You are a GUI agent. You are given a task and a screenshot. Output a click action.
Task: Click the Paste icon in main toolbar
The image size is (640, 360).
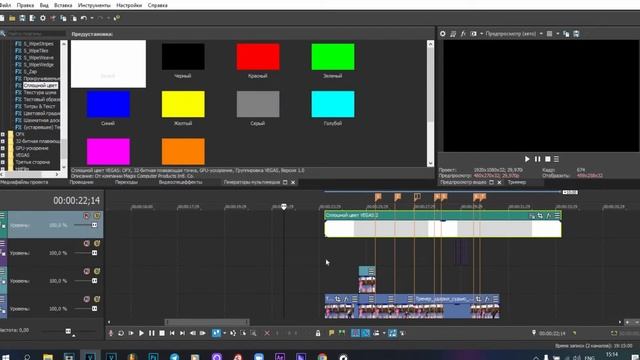tap(73, 18)
